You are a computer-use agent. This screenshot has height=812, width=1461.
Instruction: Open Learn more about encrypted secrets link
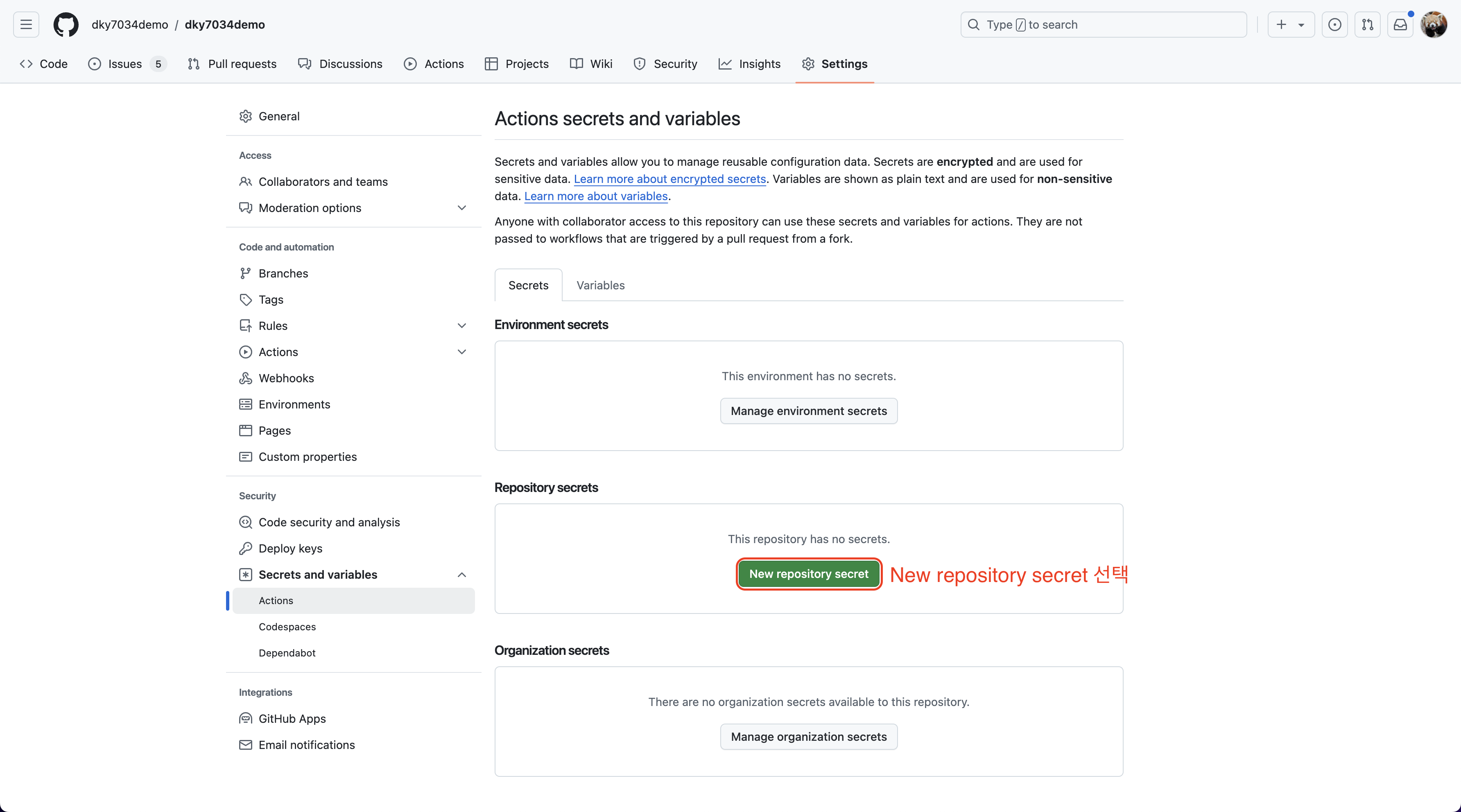coord(669,179)
